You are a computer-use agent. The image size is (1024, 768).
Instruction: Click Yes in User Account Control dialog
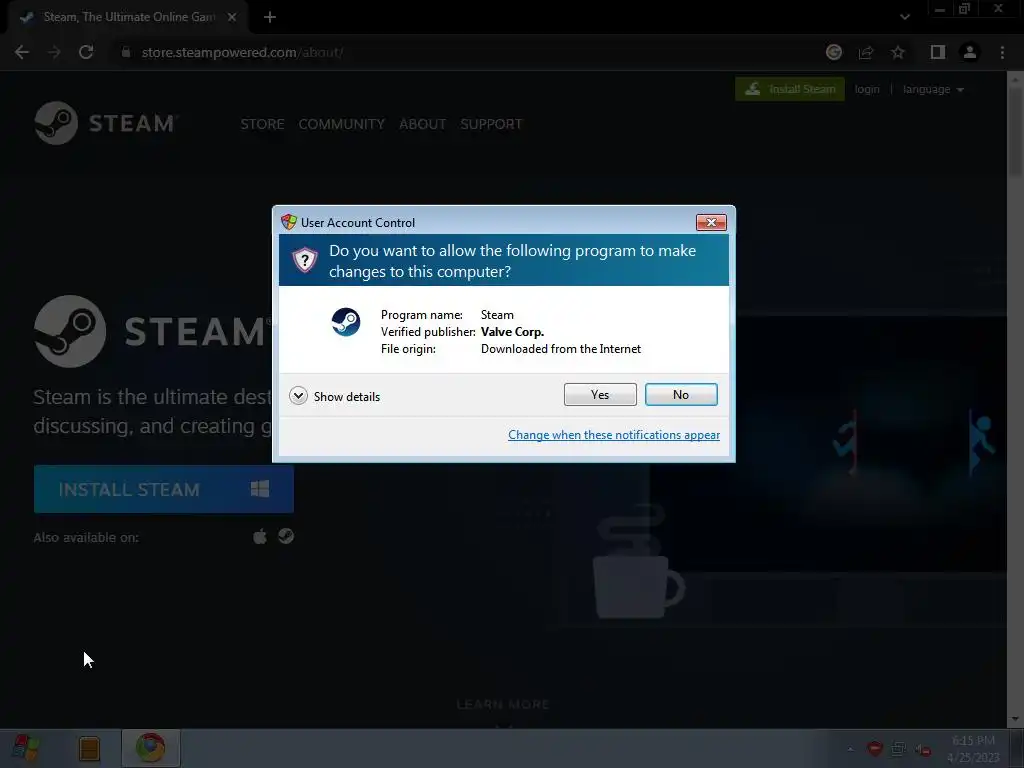click(600, 394)
